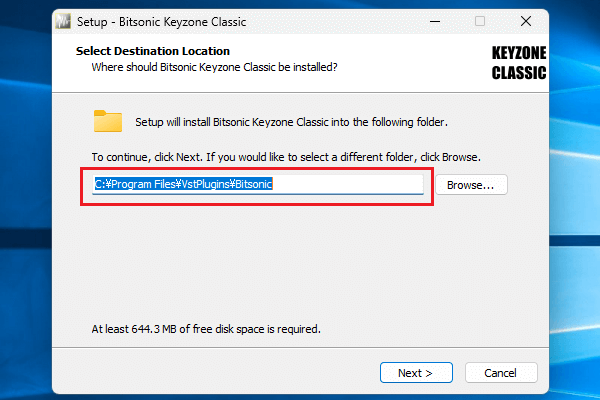The height and width of the screenshot is (400, 600).
Task: Click the yellow folder icon
Action: click(107, 122)
